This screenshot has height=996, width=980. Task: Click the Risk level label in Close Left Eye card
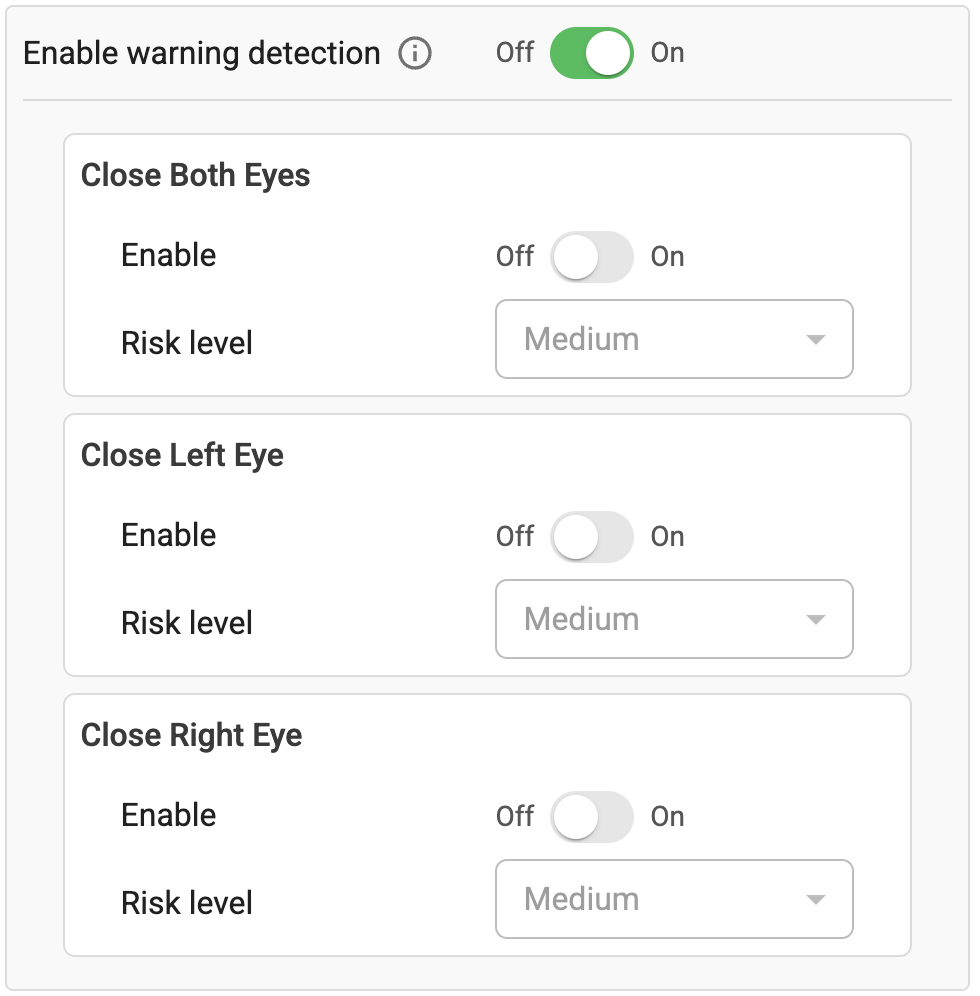click(186, 622)
